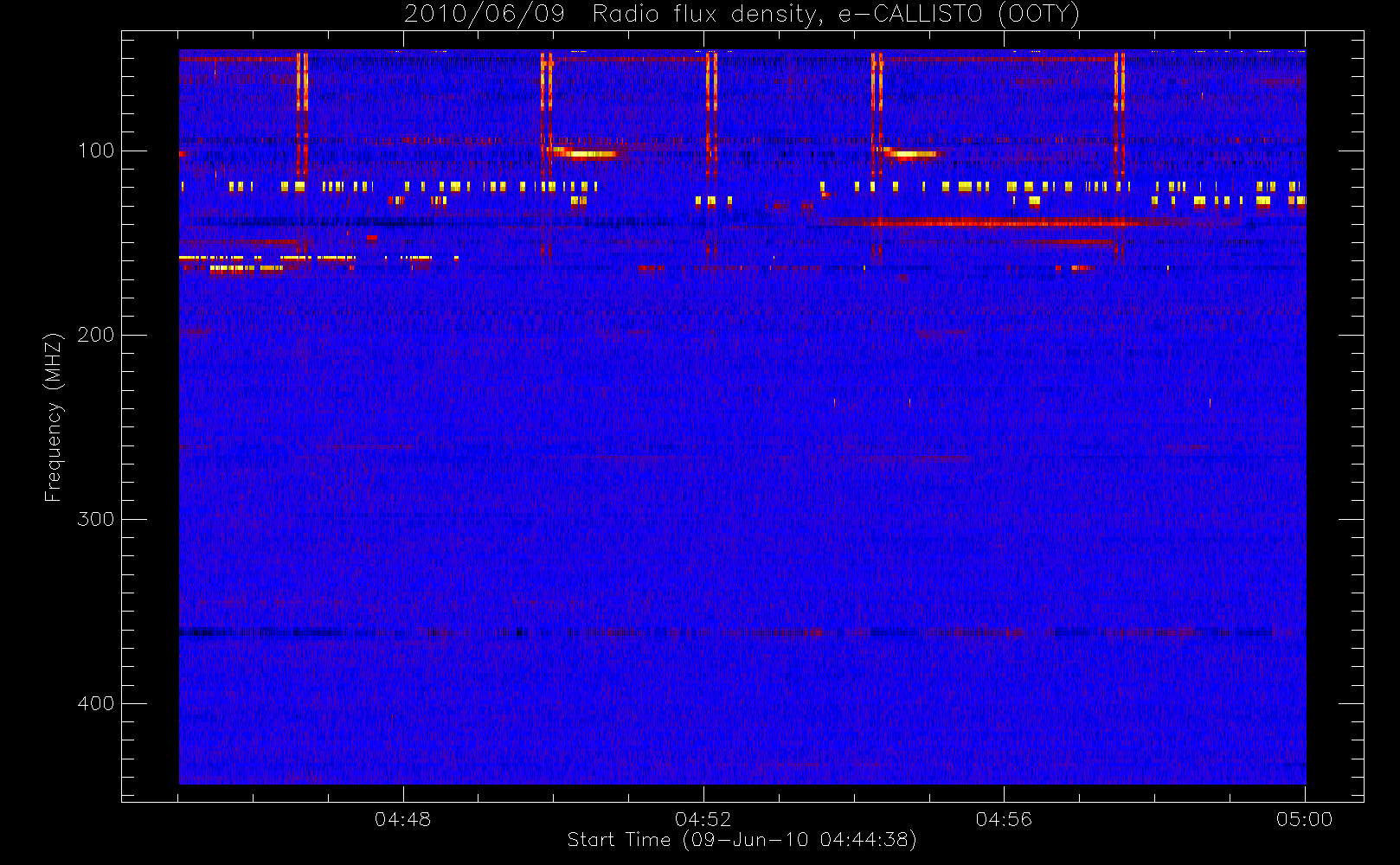Click the 'Start Time (09-Jun-10 04:44:38)' label
Screen dimensions: 1400x865
(x=742, y=840)
